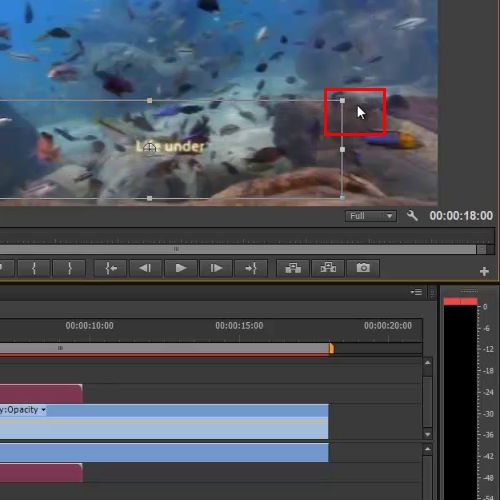The image size is (500, 500).
Task: Click the video track scroll up arrow
Action: click(x=428, y=363)
